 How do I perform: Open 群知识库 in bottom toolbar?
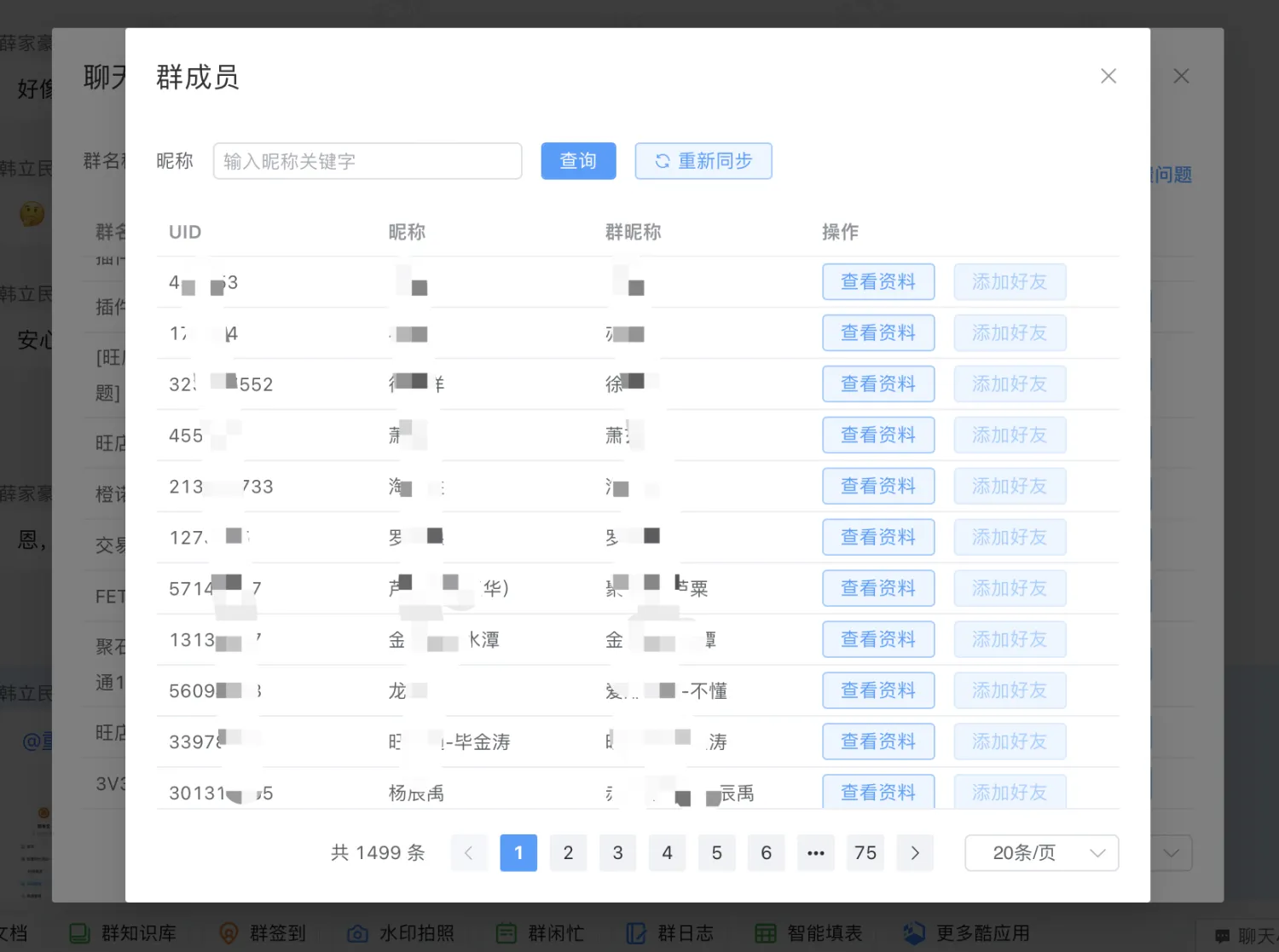123,933
